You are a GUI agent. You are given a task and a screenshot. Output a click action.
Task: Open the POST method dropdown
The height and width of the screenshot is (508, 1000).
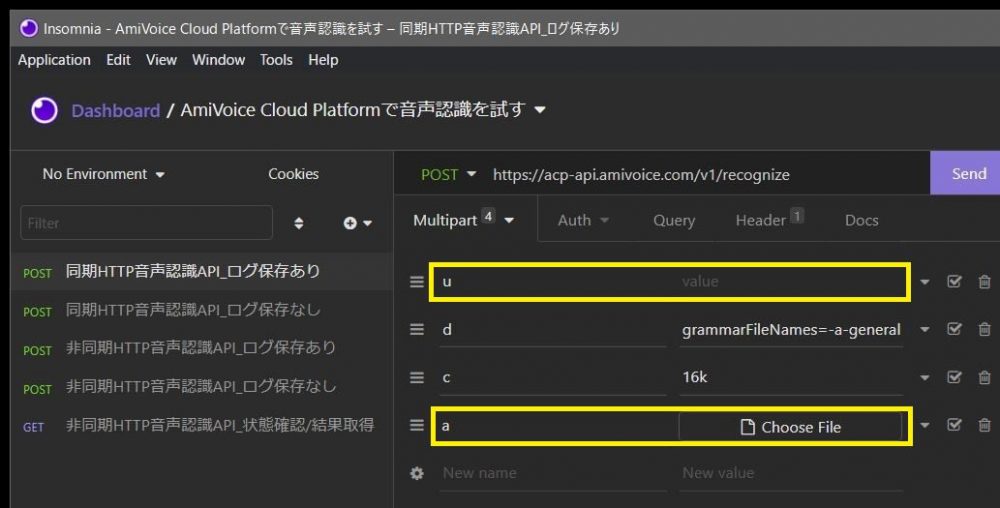[x=448, y=175]
